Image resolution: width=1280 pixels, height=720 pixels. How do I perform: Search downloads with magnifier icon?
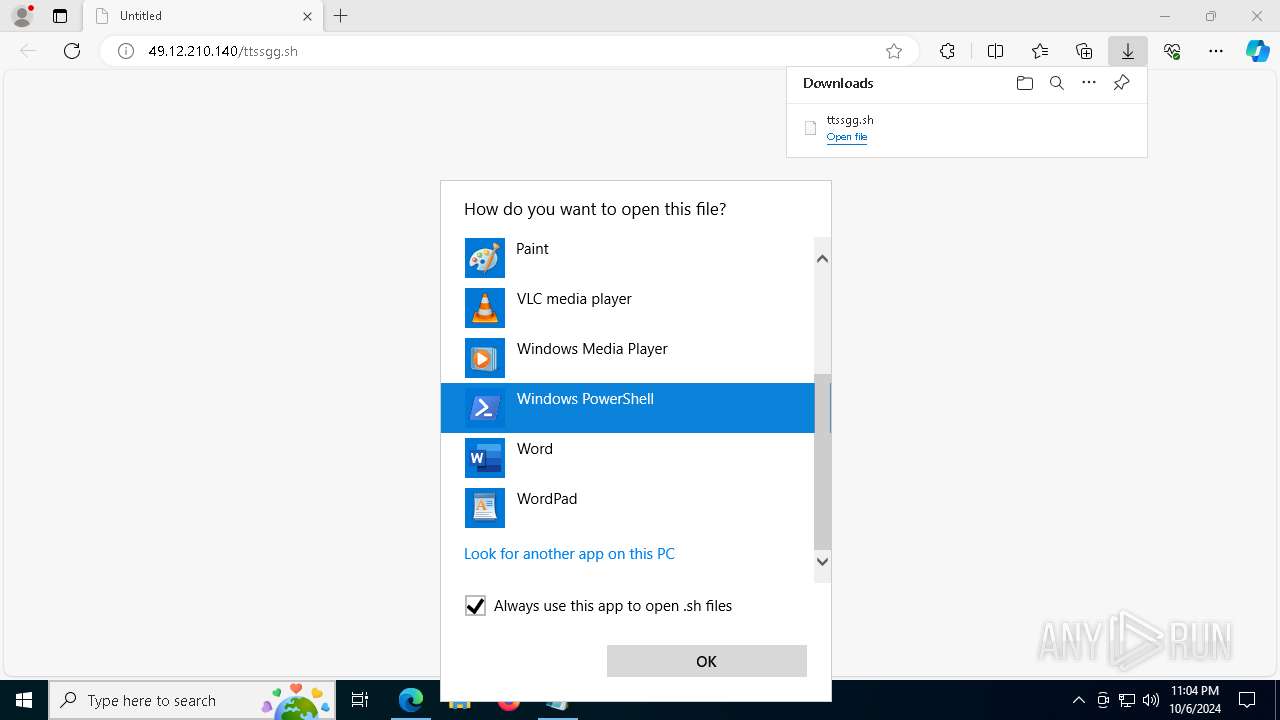coord(1057,83)
